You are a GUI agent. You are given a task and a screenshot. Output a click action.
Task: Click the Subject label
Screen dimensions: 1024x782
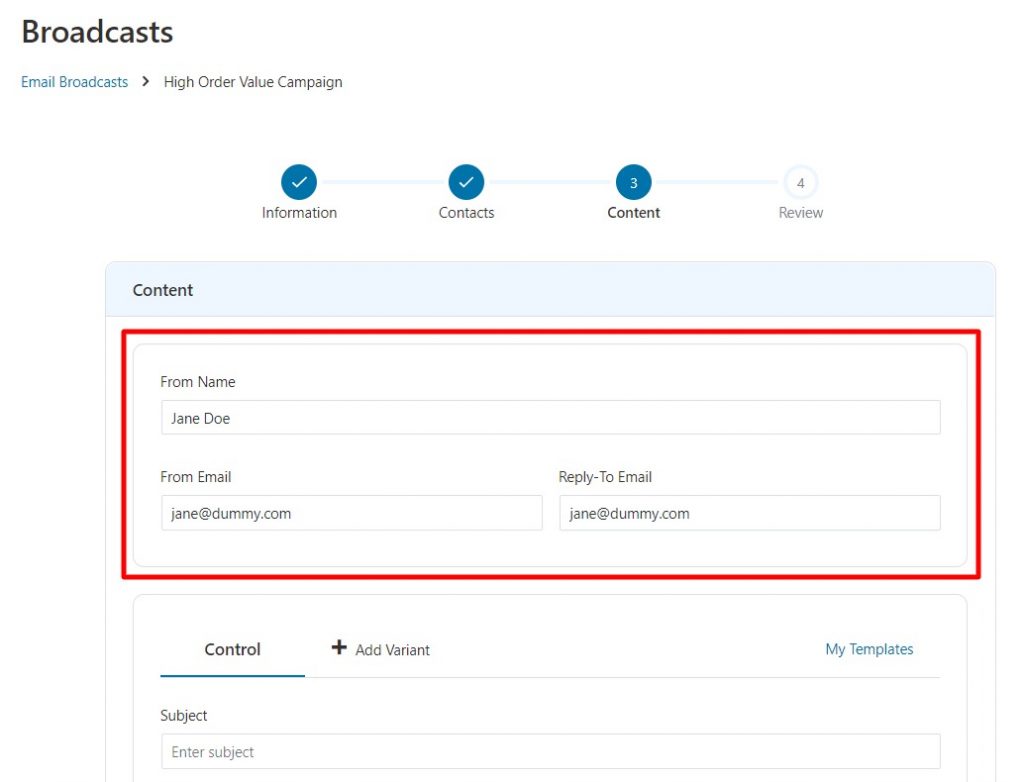184,716
